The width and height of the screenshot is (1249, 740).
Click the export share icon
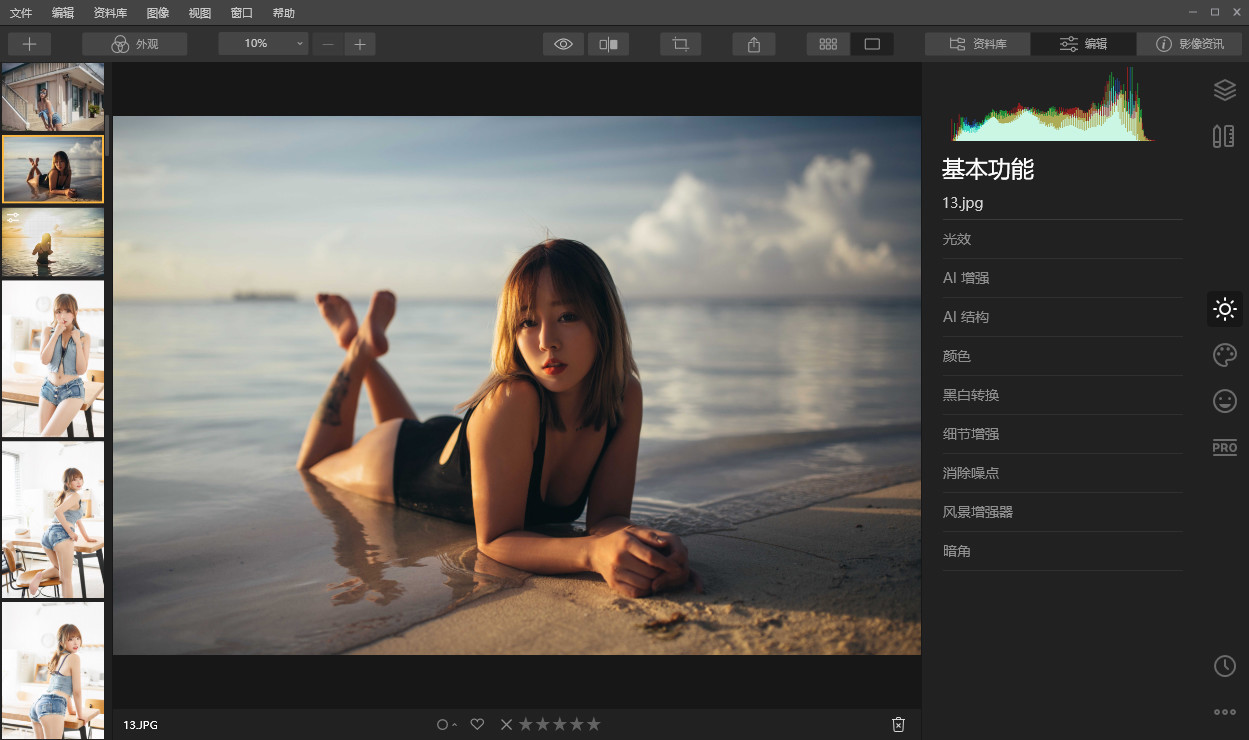754,44
